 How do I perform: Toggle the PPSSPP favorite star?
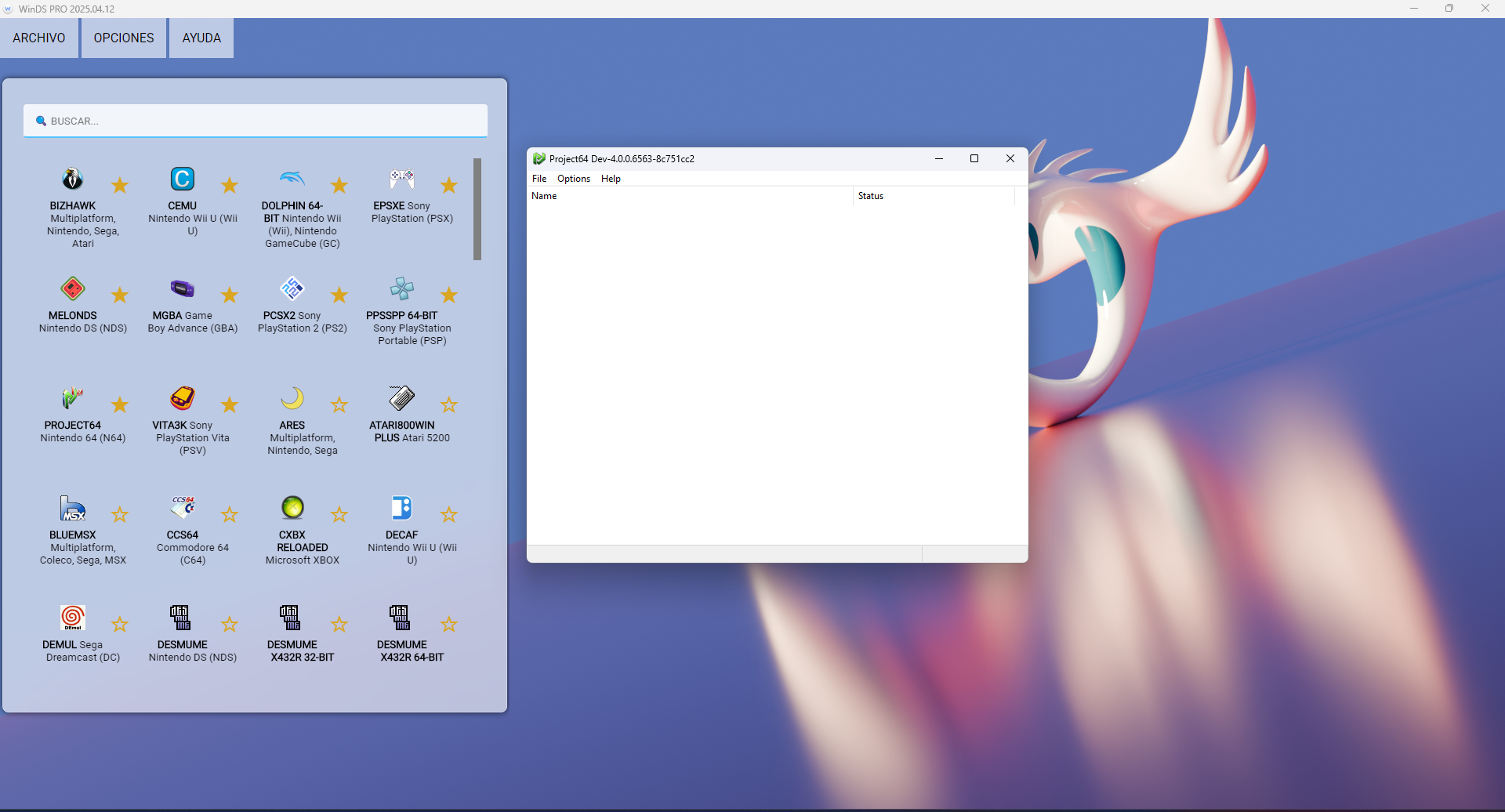[x=449, y=295]
